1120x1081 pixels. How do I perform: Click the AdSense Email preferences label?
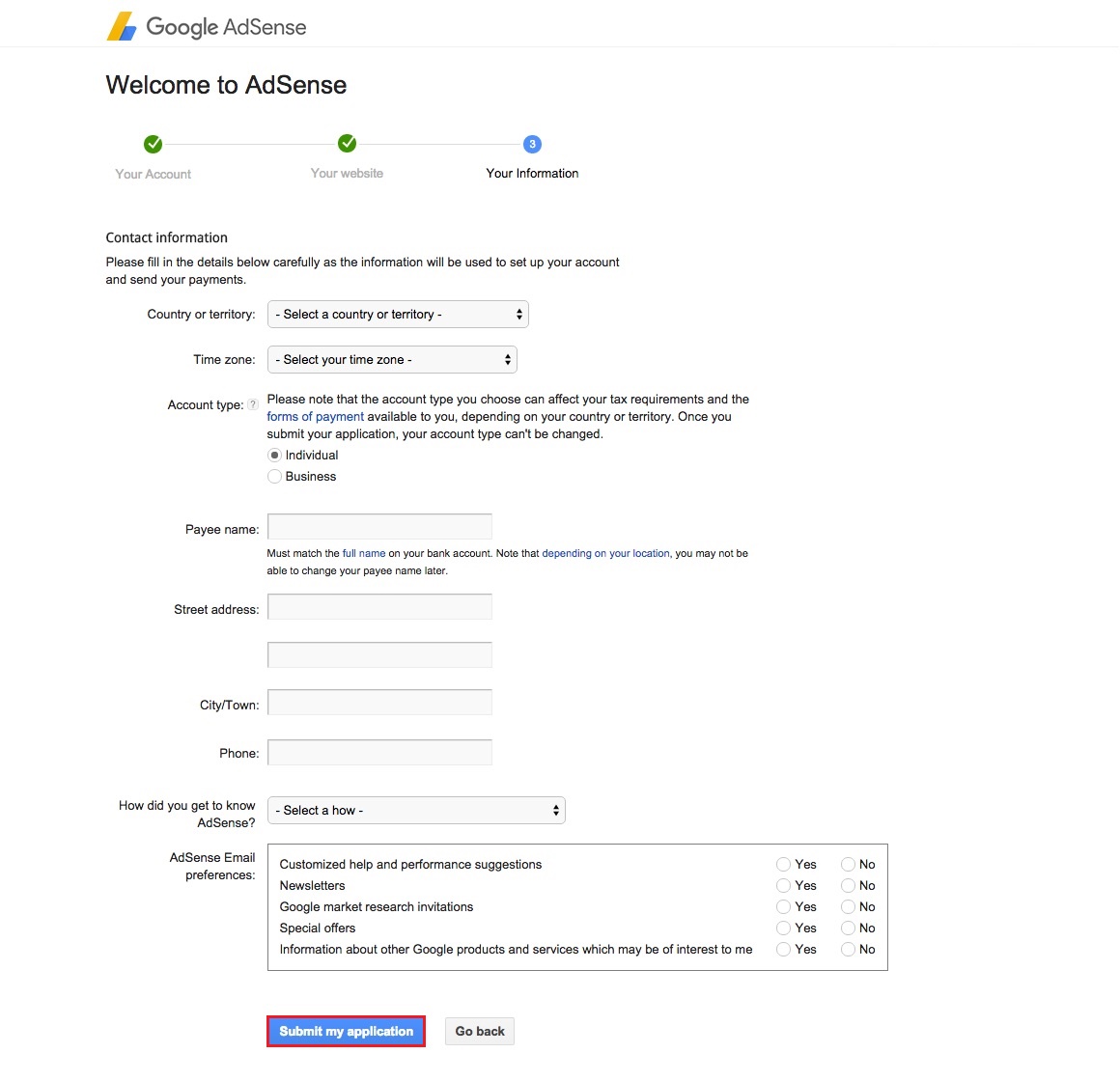click(x=212, y=866)
